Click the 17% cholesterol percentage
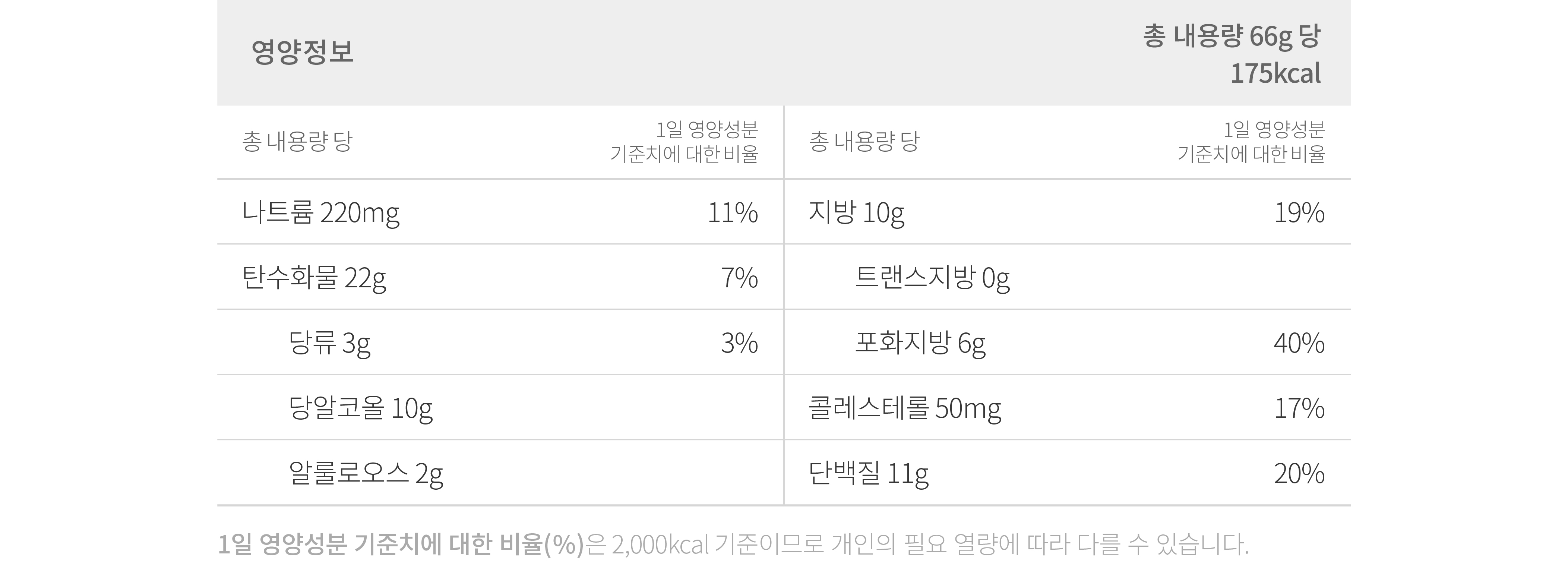The height and width of the screenshot is (562, 1568). click(1300, 408)
